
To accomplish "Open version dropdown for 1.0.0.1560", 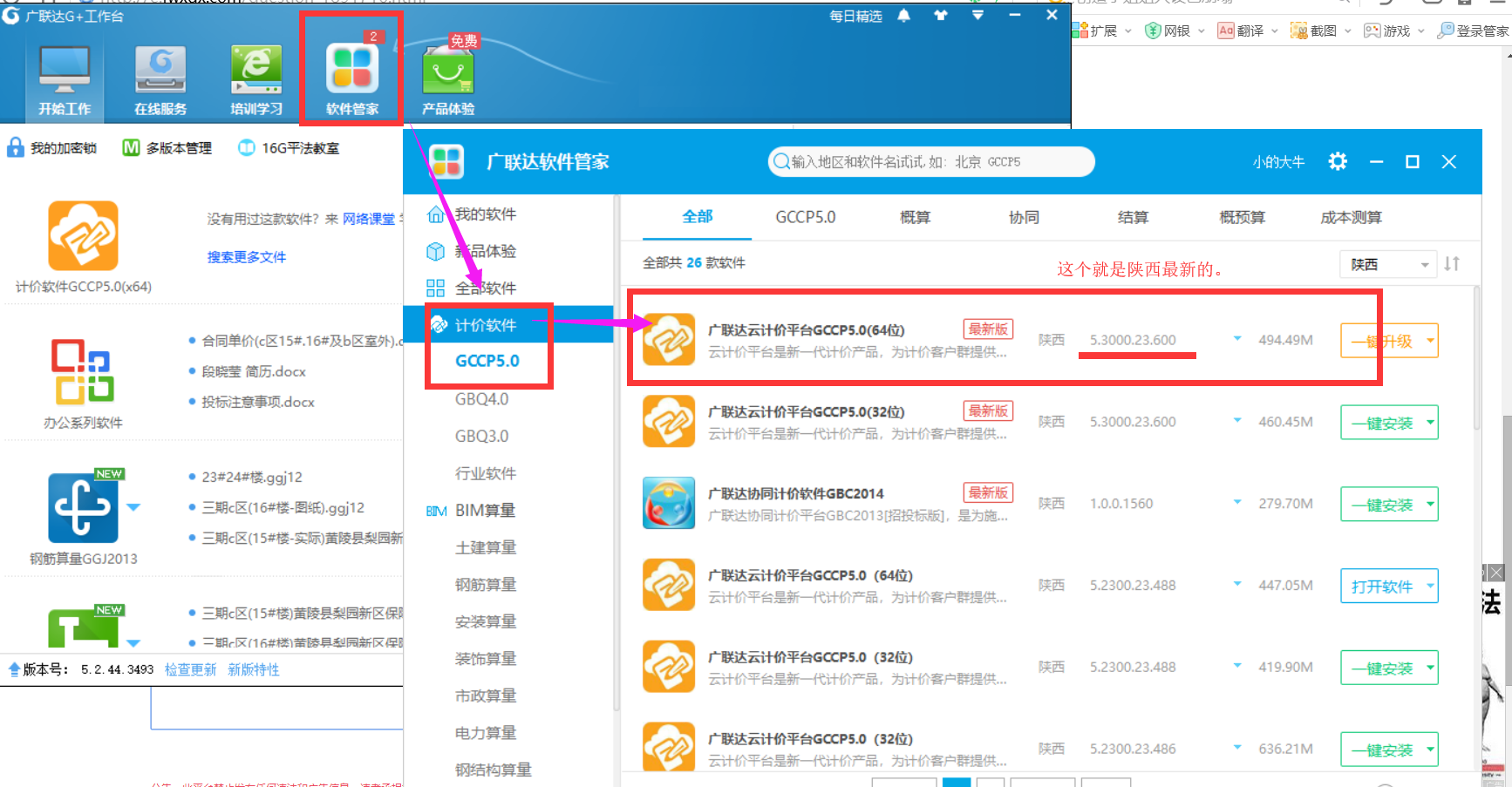I will (x=1237, y=502).
